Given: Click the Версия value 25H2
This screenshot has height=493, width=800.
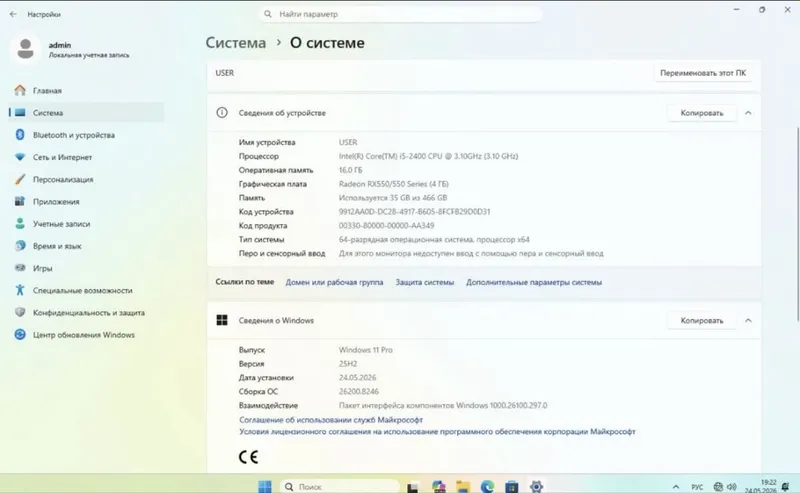Looking at the screenshot, I should [348, 364].
